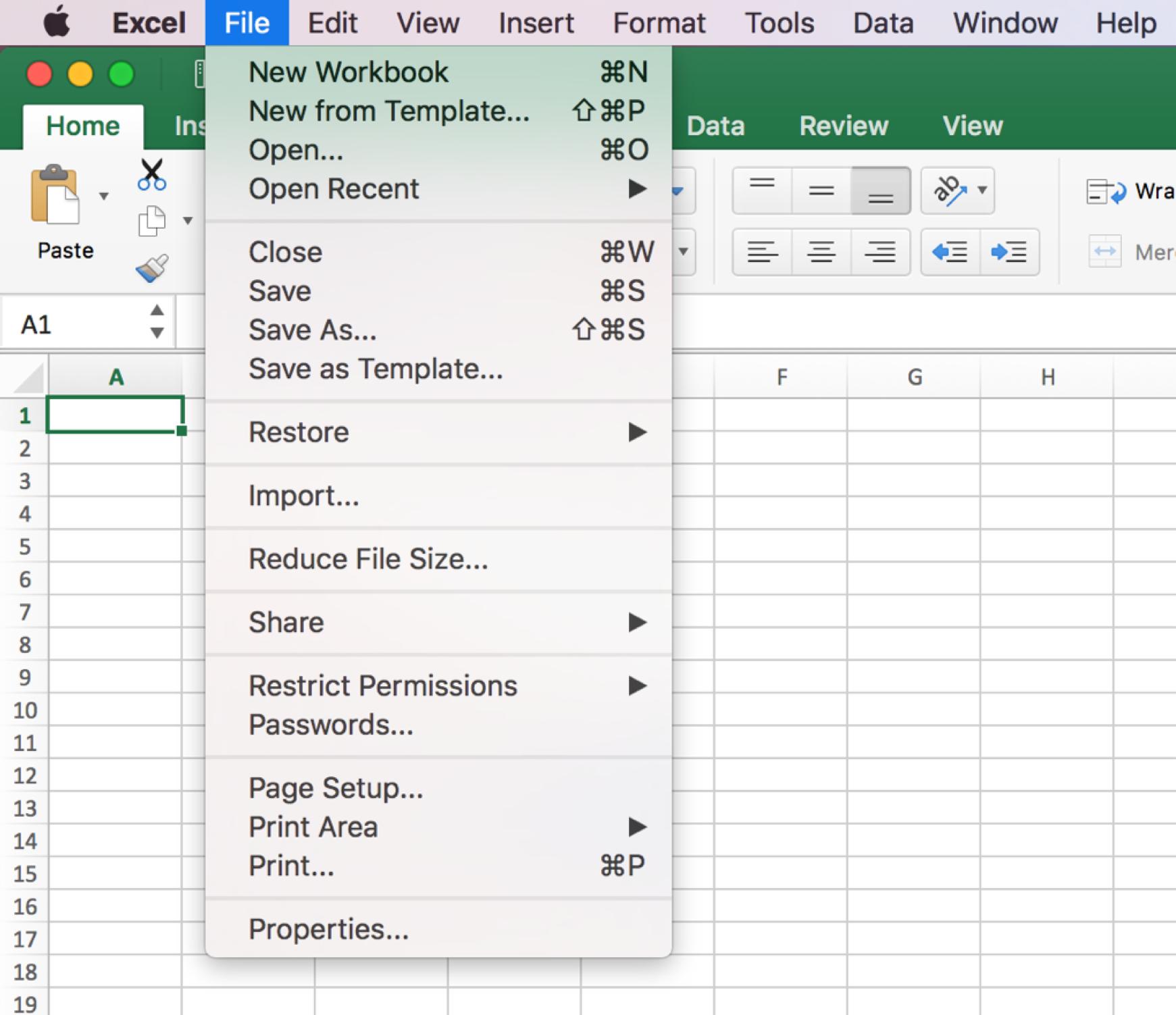Align text left
Viewport: 1176px width, 1015px height.
coord(762,252)
